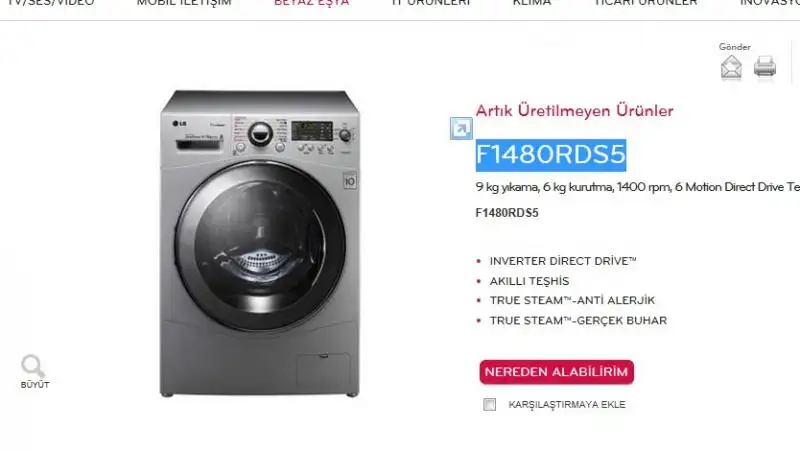Click the TRUE STEAM-GERÇEK BUHAR feature item
Viewport: 800px width, 451px height.
click(x=578, y=320)
